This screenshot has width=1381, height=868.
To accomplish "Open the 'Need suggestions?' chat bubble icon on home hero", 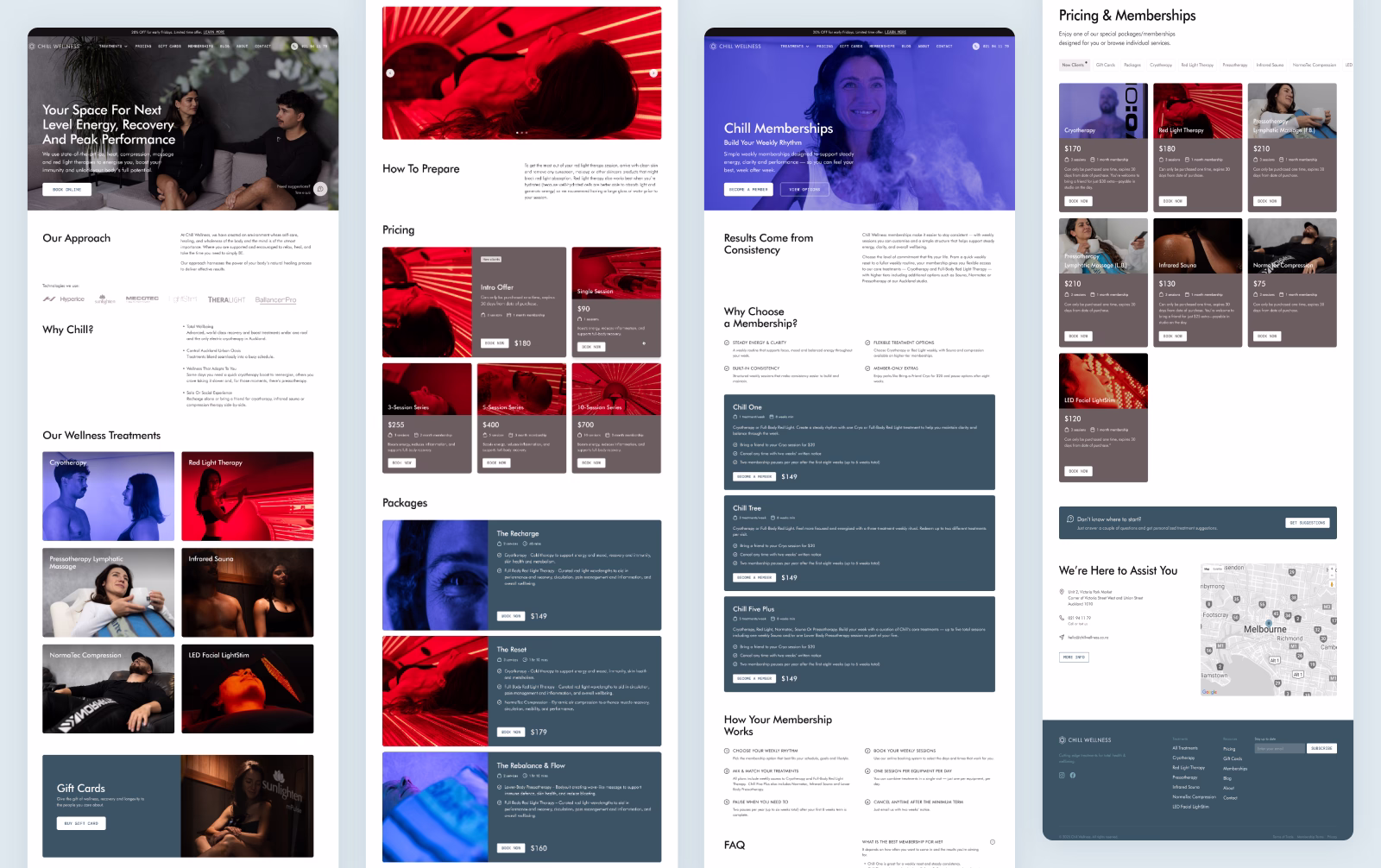I will [320, 189].
